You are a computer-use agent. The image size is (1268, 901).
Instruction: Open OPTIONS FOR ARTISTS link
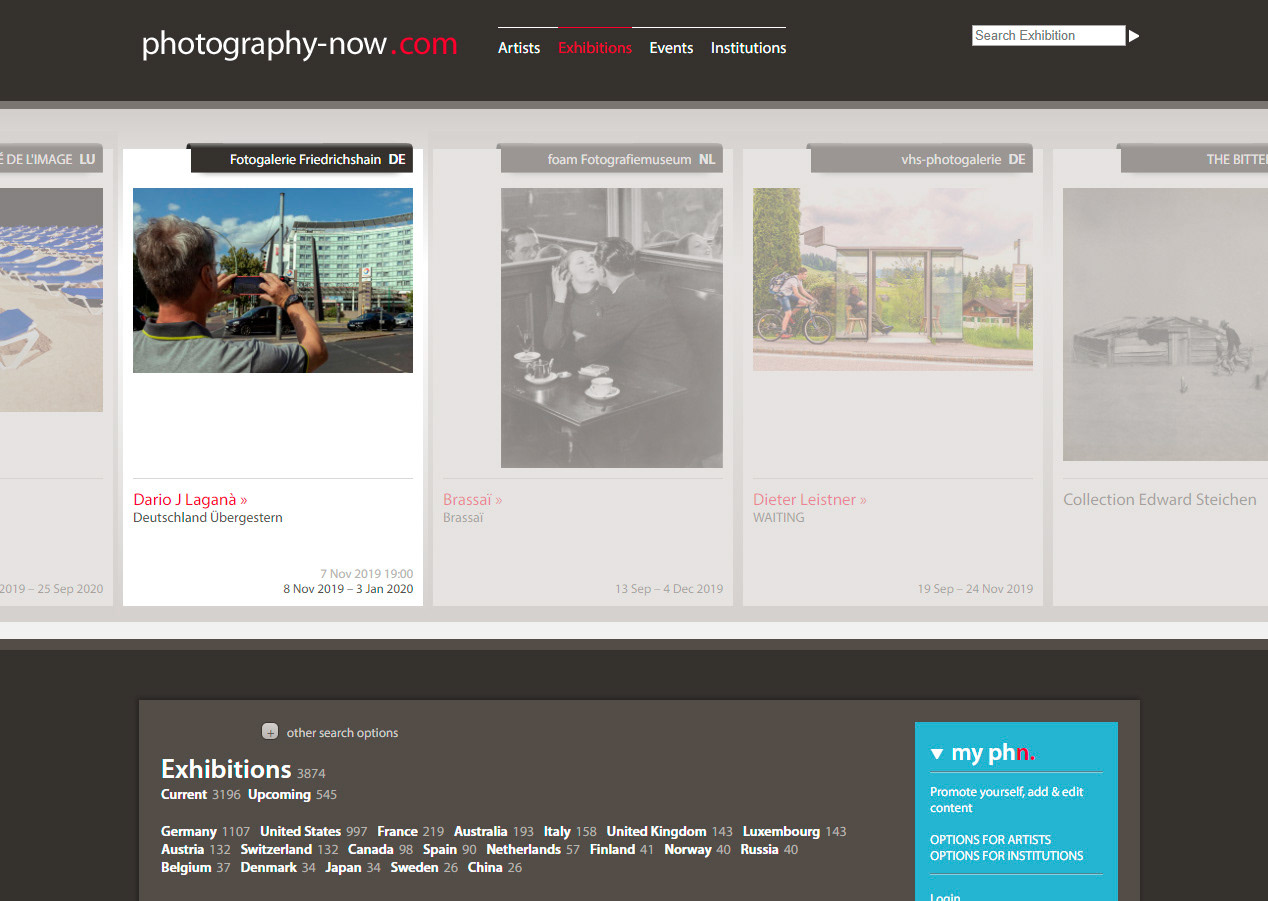click(x=990, y=840)
